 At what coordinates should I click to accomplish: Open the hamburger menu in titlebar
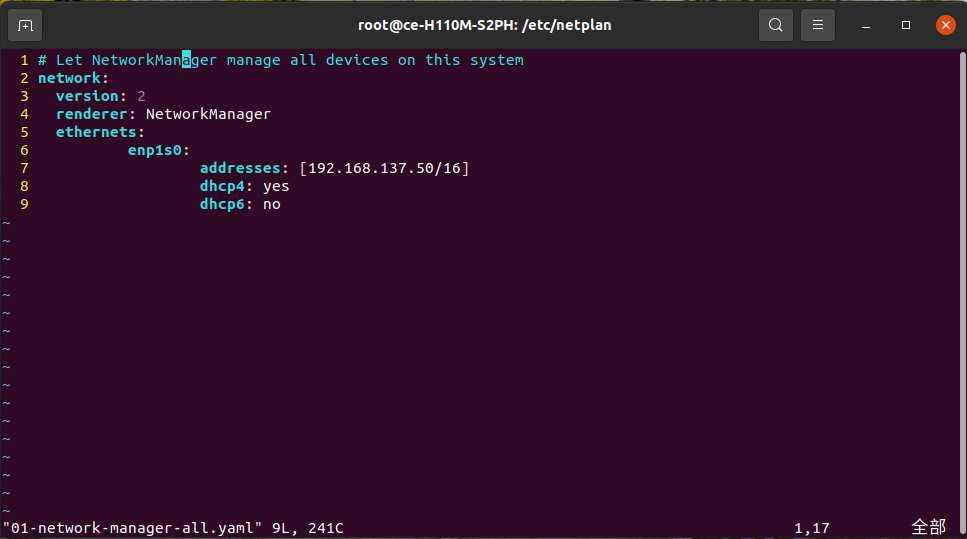point(817,25)
